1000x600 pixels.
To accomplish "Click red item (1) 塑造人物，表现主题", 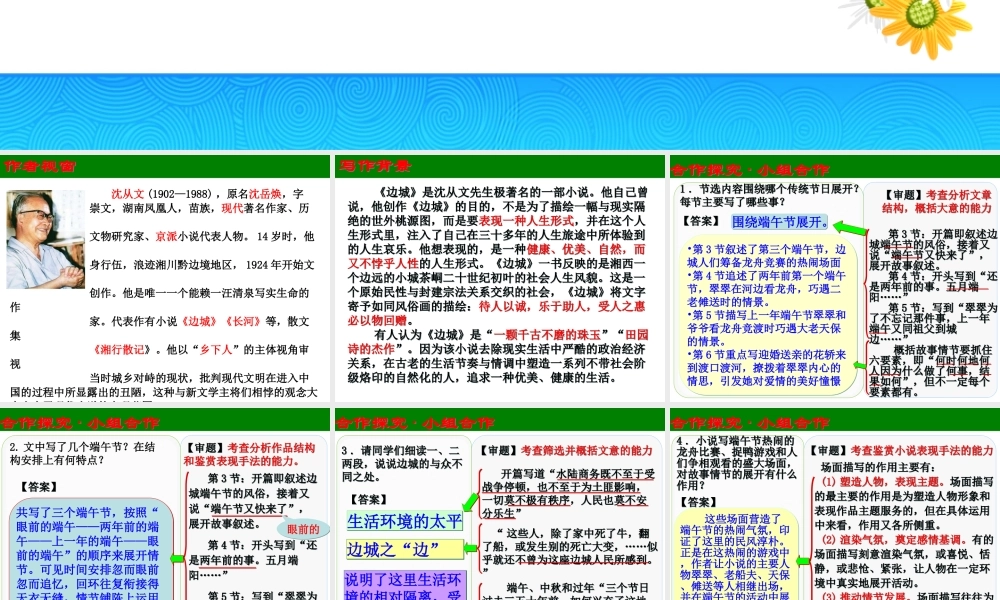I will [879, 482].
